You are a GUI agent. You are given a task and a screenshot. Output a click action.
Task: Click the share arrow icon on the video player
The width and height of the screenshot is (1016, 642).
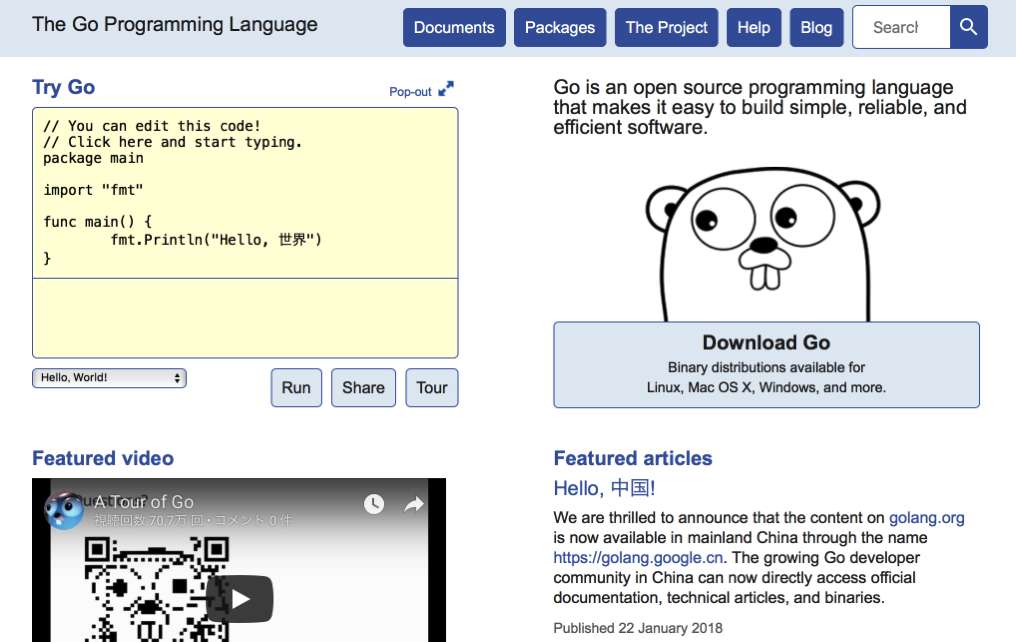click(411, 506)
